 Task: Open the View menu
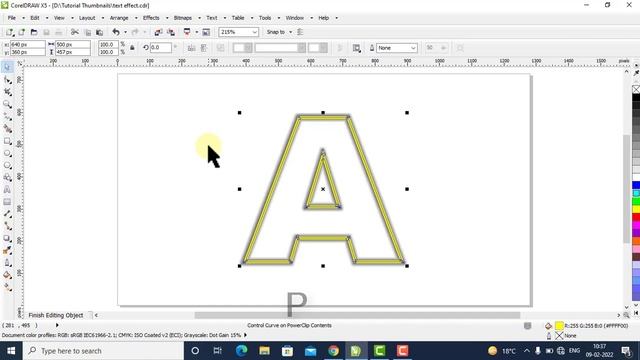[x=59, y=18]
